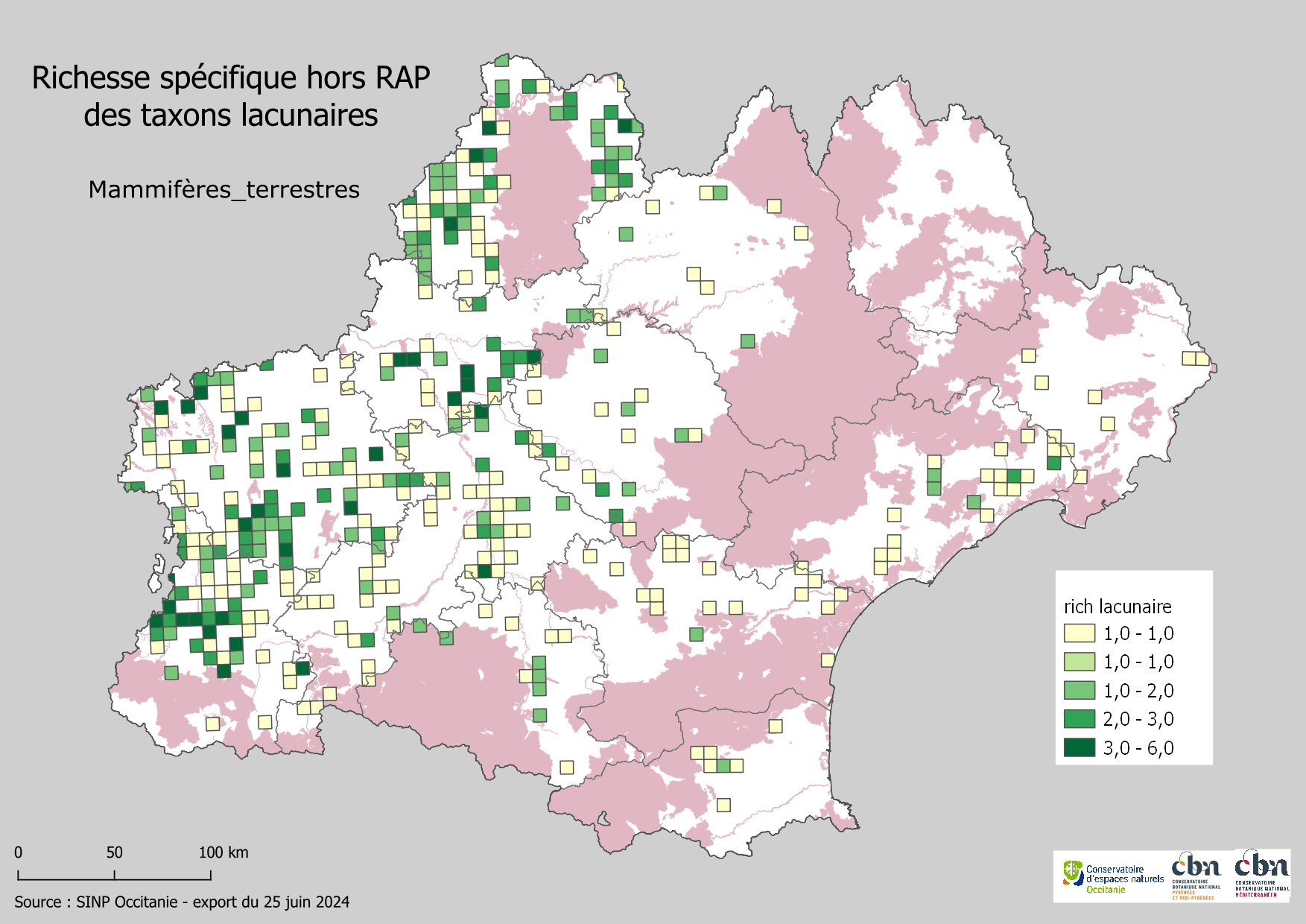The image size is (1306, 924).
Task: Click the CBN Pyrénées et Midi-Pyrénées logo
Action: point(1196,876)
